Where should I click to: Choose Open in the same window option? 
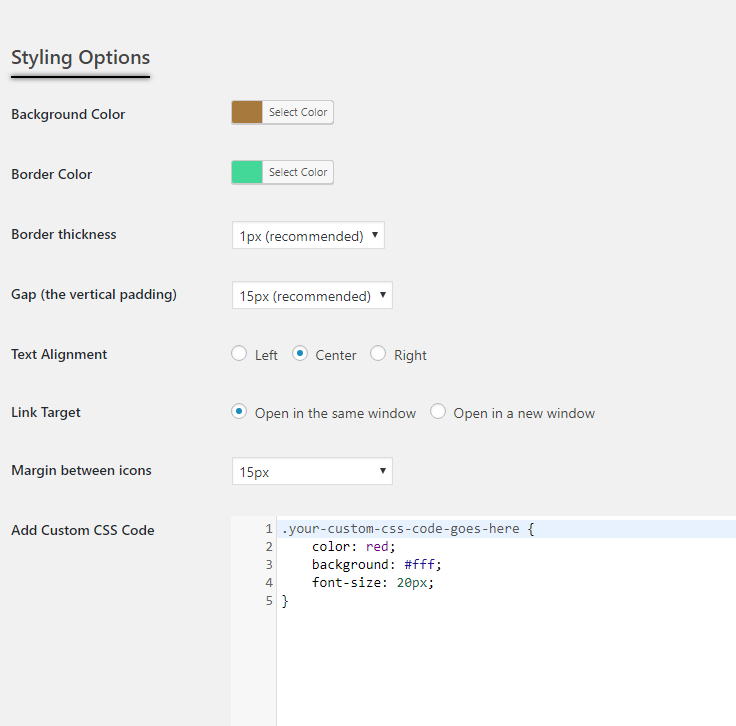point(239,412)
